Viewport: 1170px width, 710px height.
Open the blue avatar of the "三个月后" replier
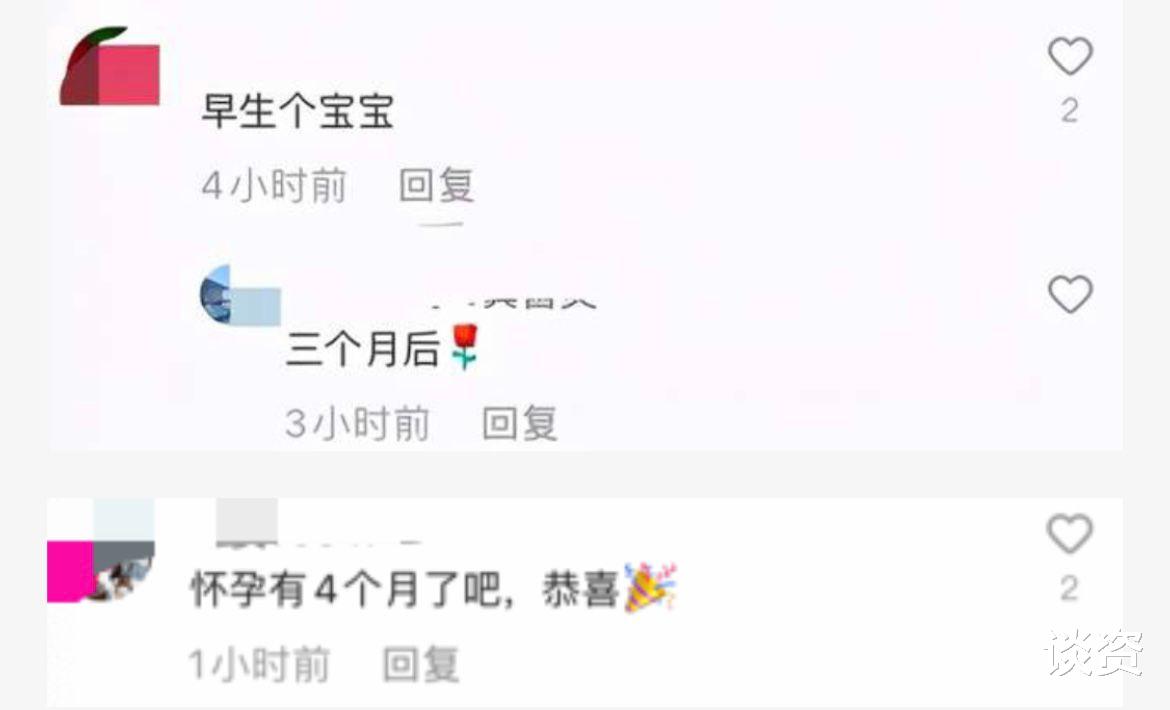(240, 295)
